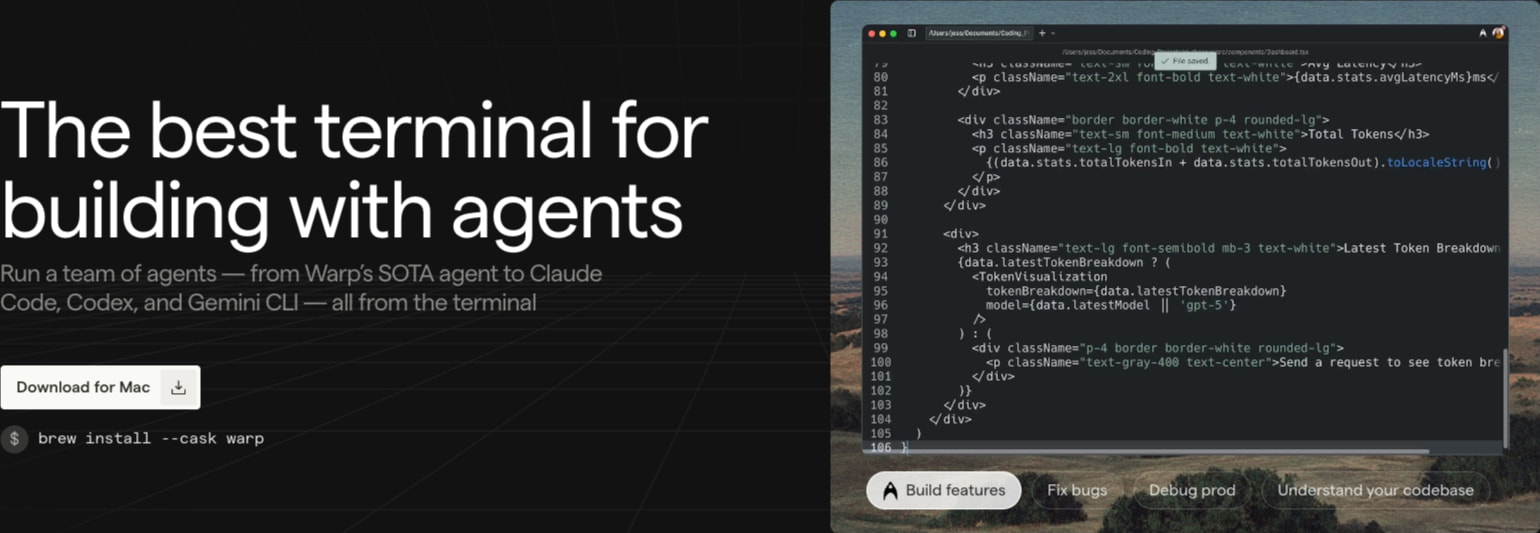Click the file path breadcrumb ending in Dashboard.tsx
Image resolution: width=1540 pixels, height=533 pixels.
point(1184,51)
